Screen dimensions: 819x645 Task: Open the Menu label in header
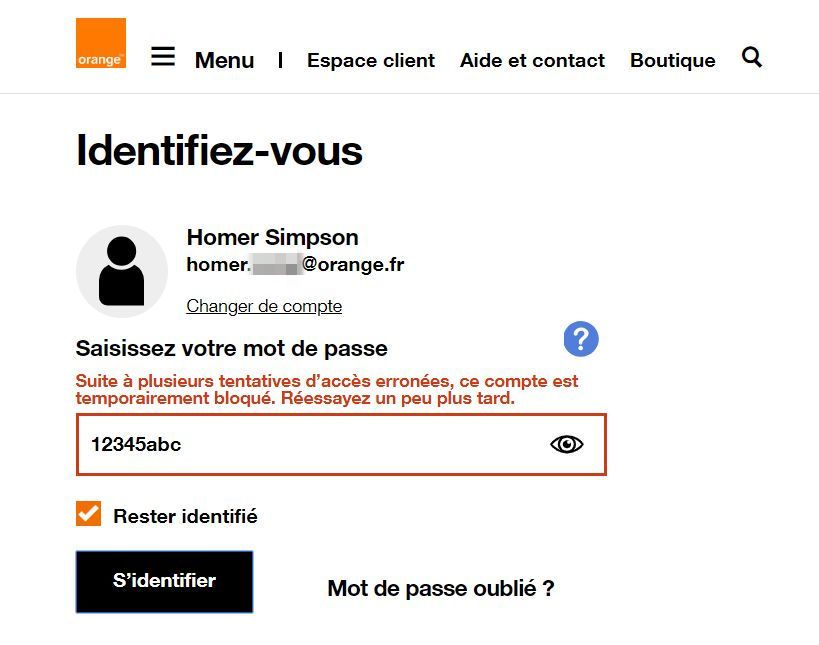(x=224, y=61)
